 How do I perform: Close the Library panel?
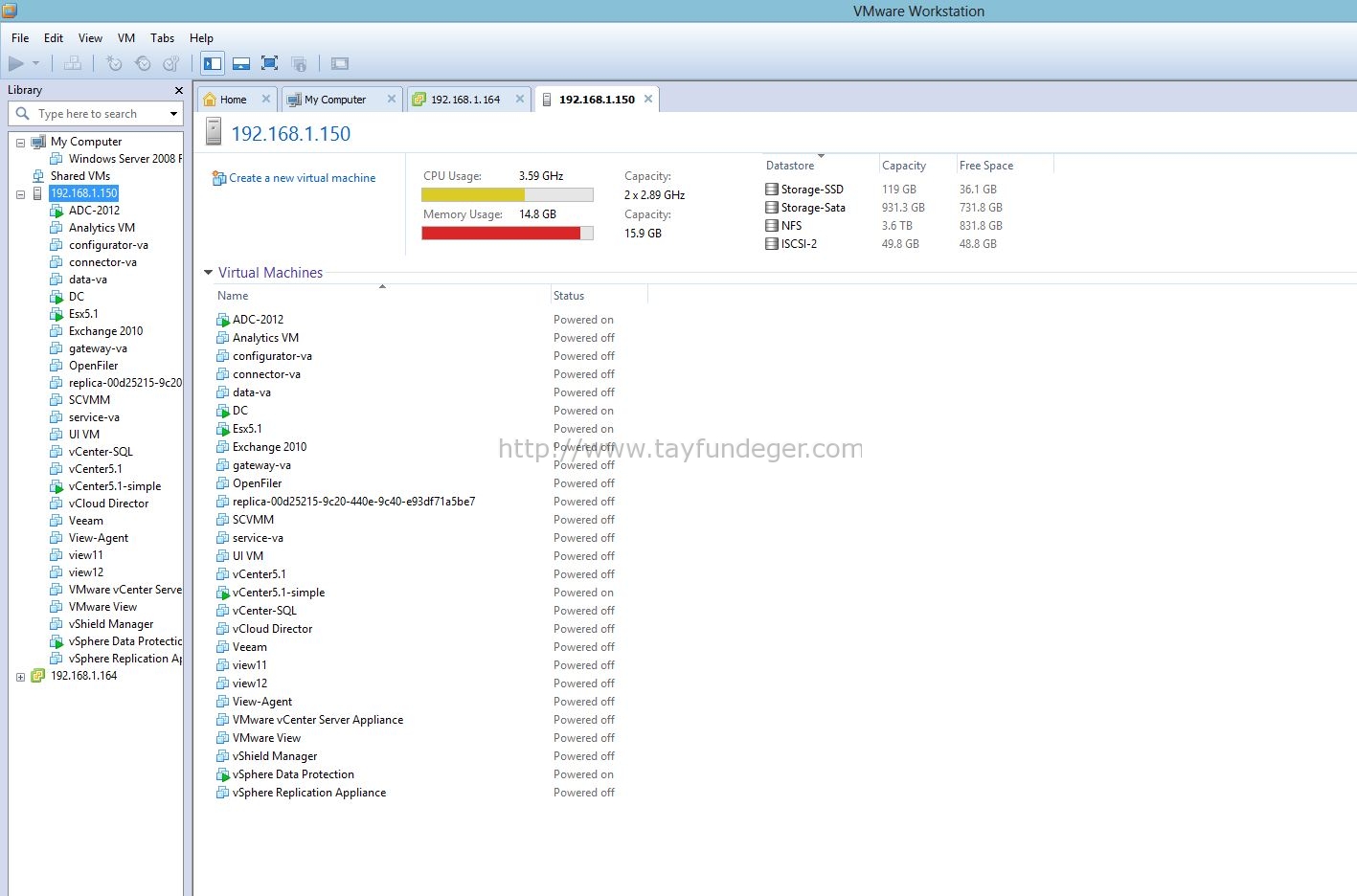point(178,90)
